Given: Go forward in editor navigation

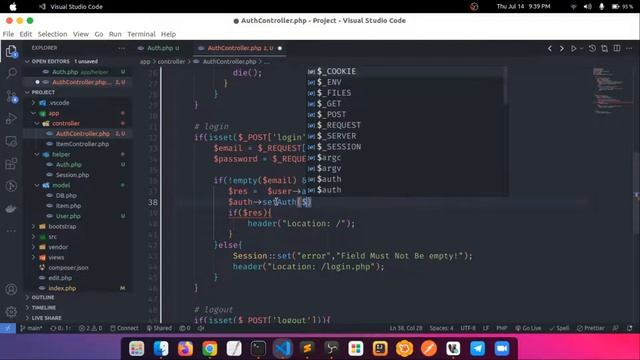Looking at the screenshot, I should click(562, 48).
